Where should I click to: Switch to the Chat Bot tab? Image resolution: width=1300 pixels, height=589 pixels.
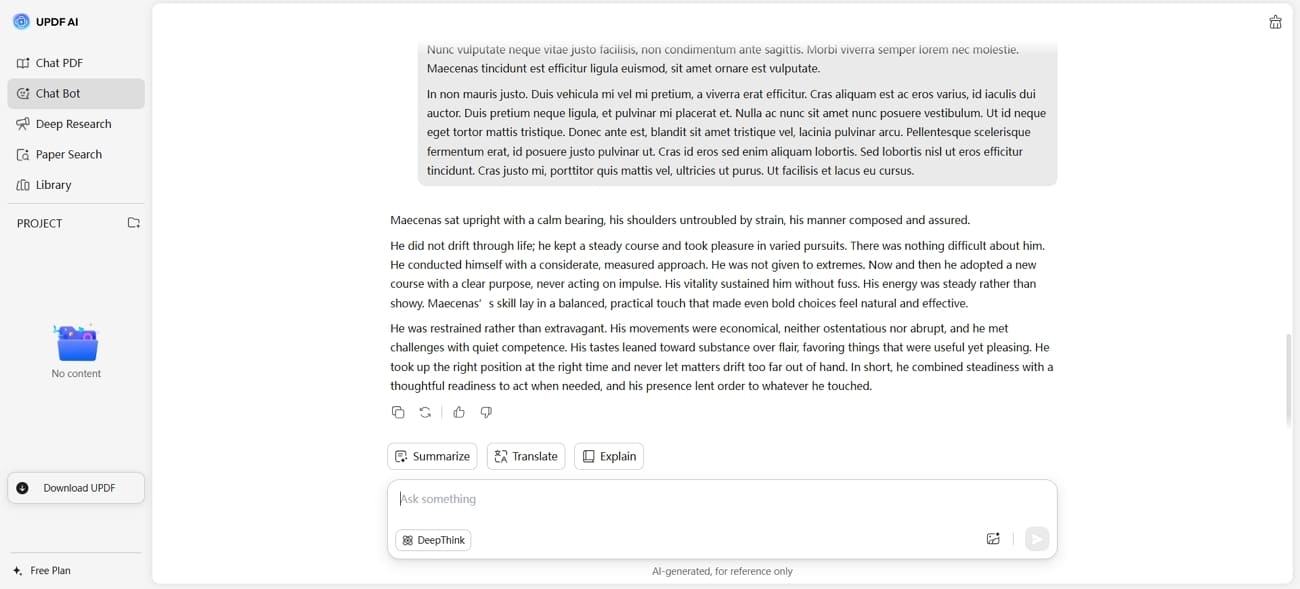click(58, 92)
